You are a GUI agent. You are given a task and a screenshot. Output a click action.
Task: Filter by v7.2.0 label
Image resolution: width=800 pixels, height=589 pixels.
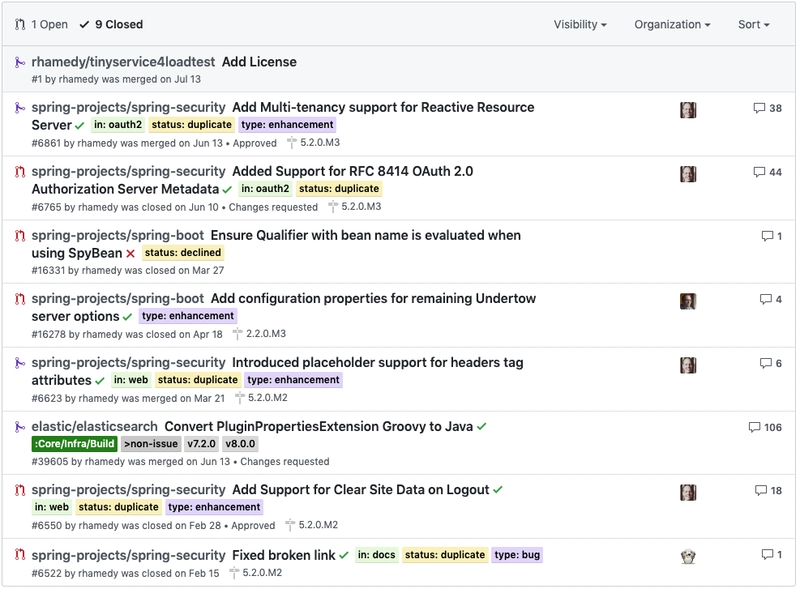tap(202, 444)
